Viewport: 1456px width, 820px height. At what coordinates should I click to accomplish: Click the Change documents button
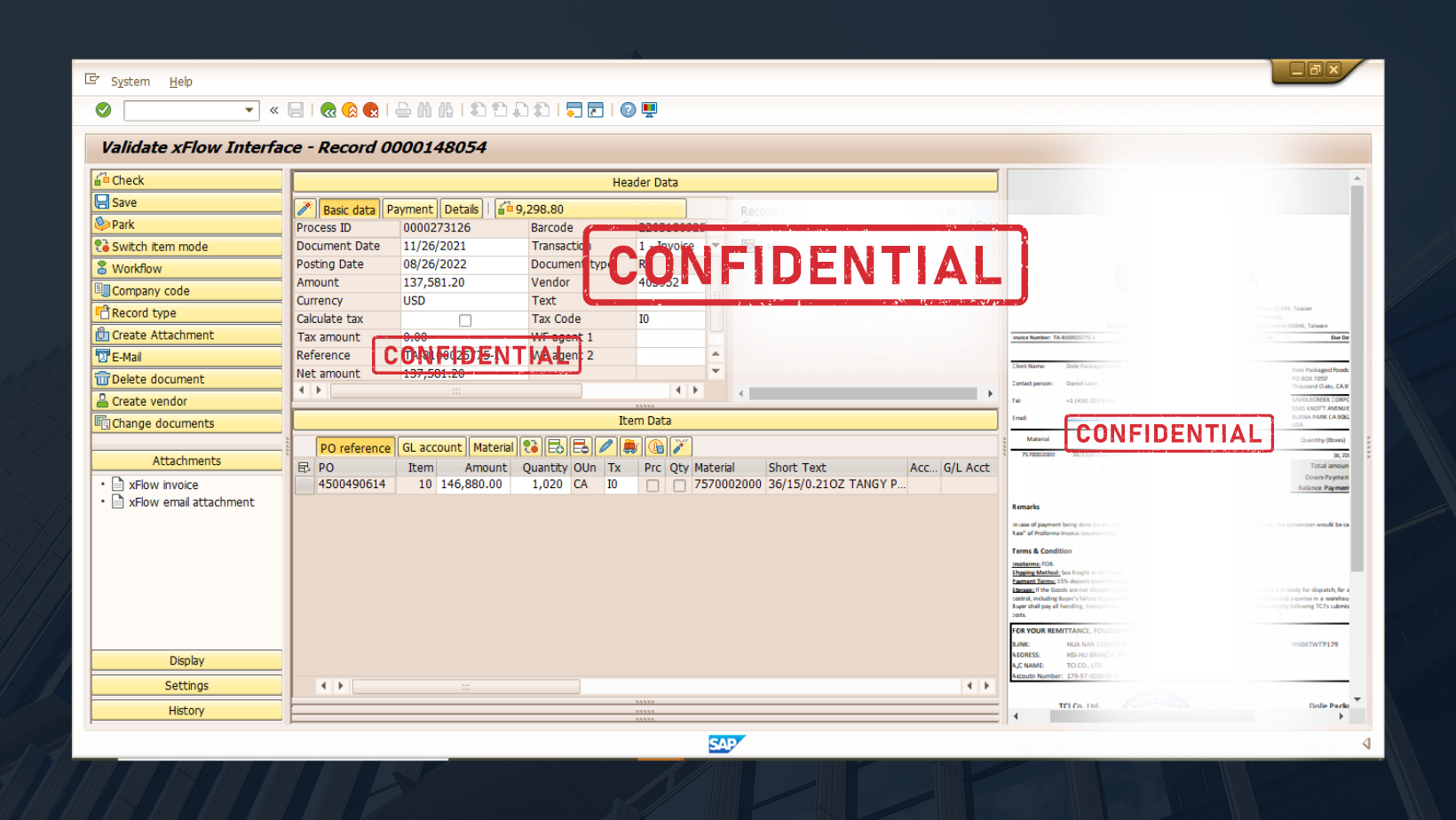coord(186,423)
